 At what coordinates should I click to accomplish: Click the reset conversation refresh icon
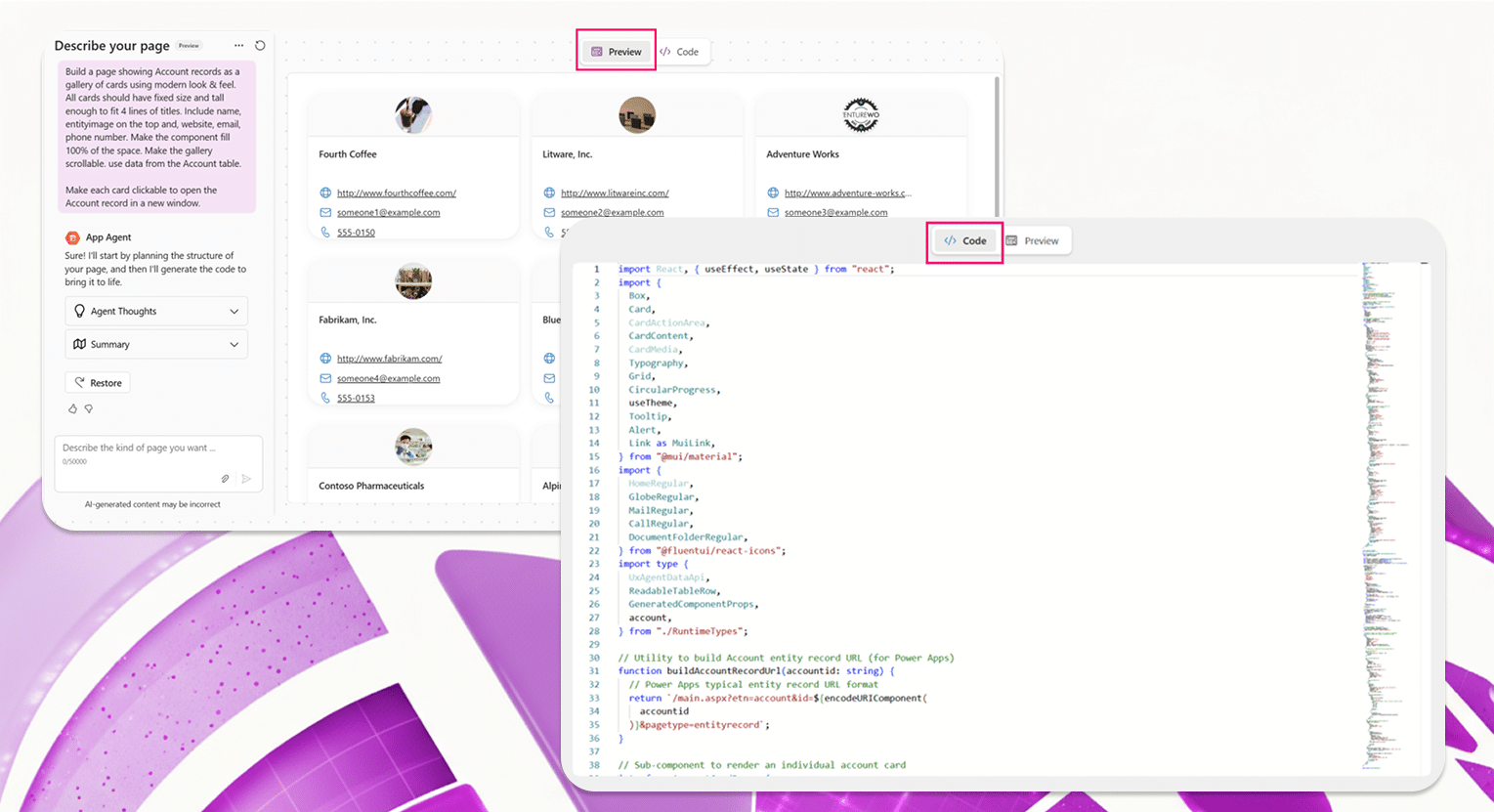point(260,46)
